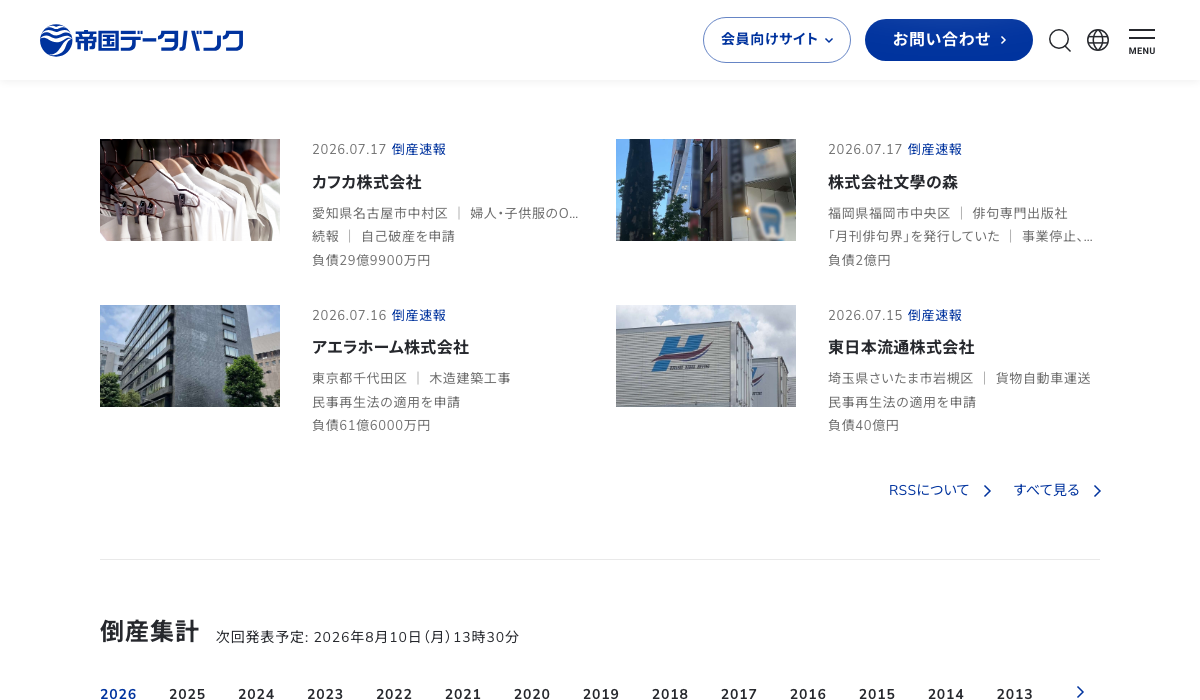Open the 株式会社文學の森 article

click(x=893, y=182)
